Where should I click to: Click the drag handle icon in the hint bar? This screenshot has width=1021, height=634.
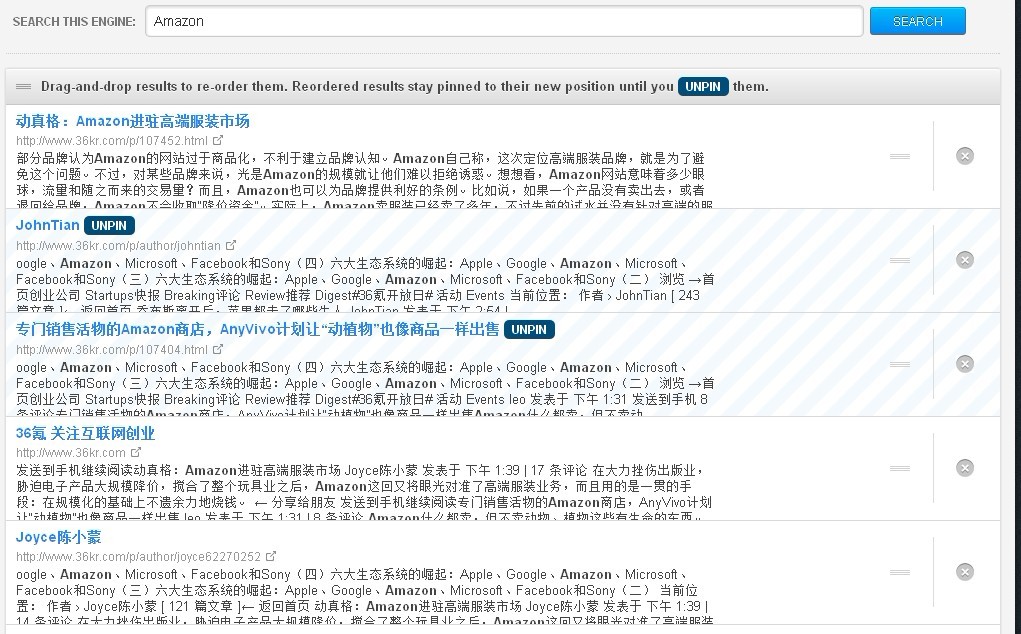coord(23,87)
